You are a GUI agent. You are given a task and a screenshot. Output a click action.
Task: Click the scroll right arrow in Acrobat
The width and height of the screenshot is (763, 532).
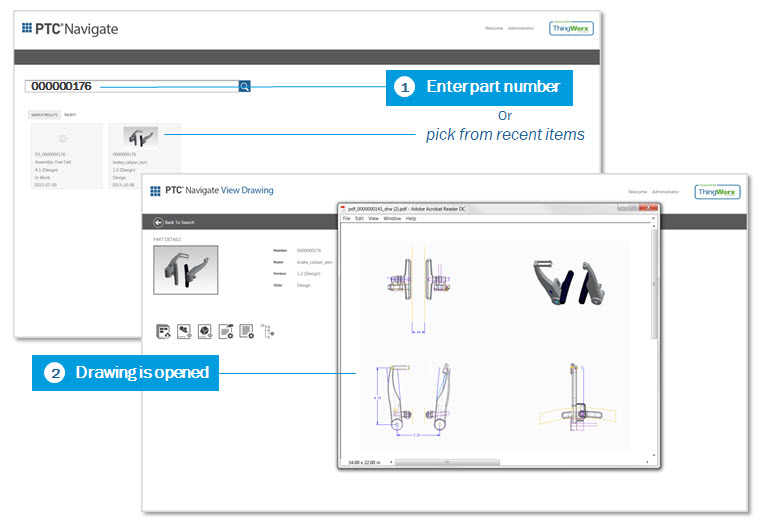pos(647,462)
